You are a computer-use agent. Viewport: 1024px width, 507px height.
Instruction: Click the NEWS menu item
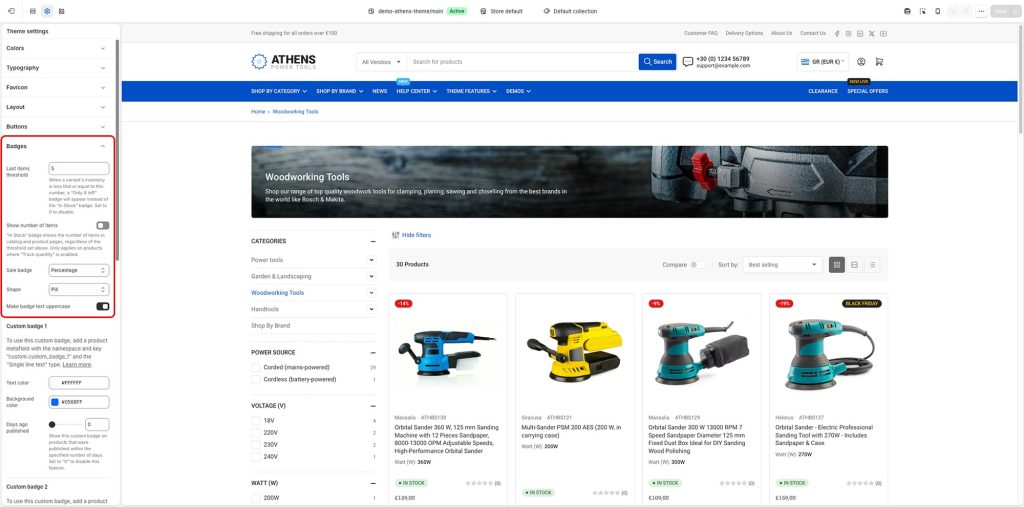[380, 91]
